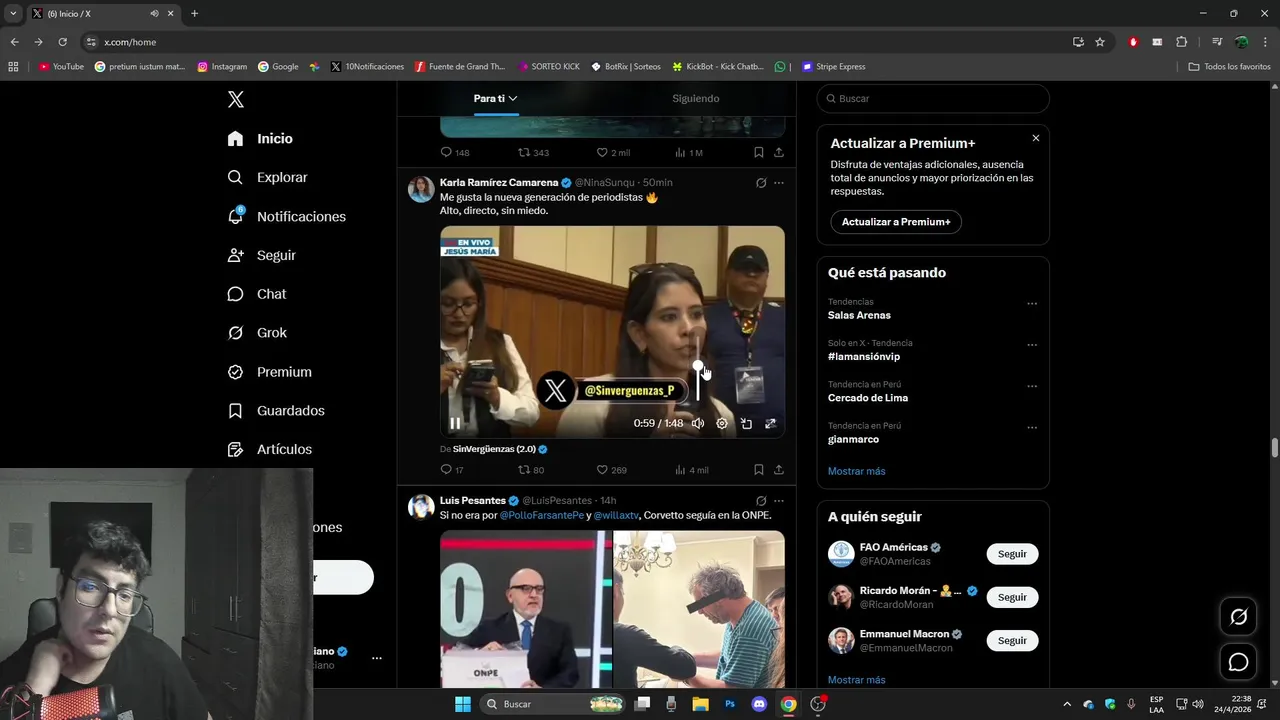The width and height of the screenshot is (1280, 720).
Task: Open Grok action on Karla Ramírez's post
Action: click(761, 183)
